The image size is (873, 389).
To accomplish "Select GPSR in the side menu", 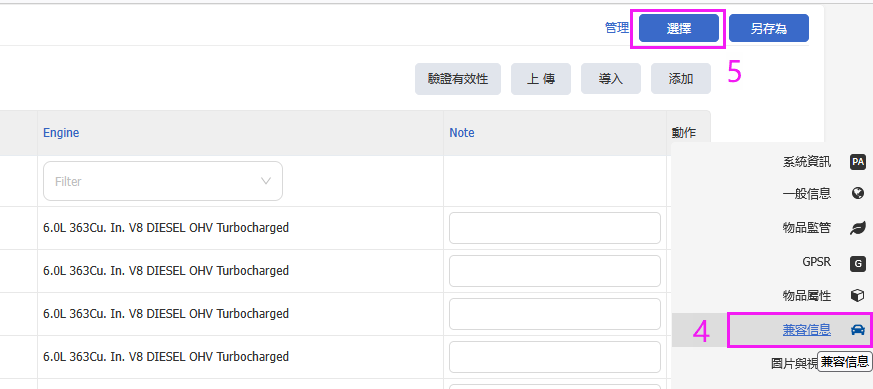I will pos(816,262).
